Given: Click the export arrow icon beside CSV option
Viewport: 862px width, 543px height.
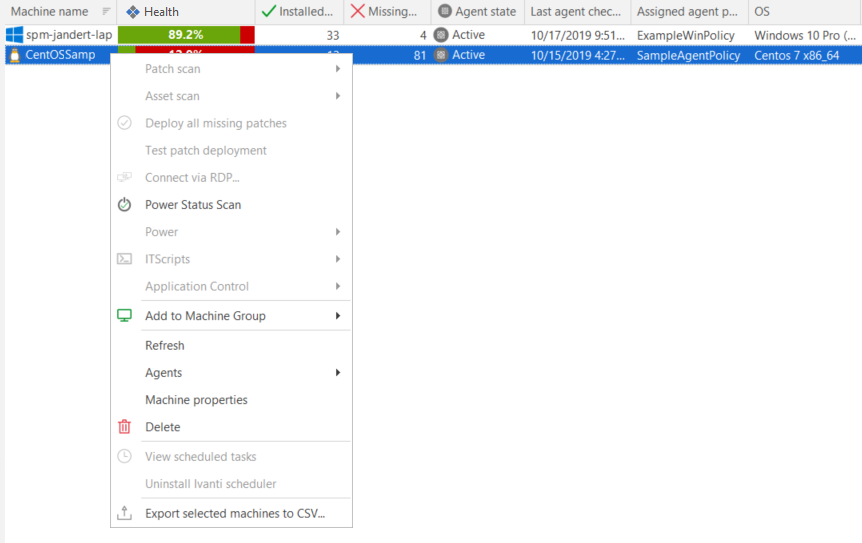Looking at the screenshot, I should coord(124,513).
